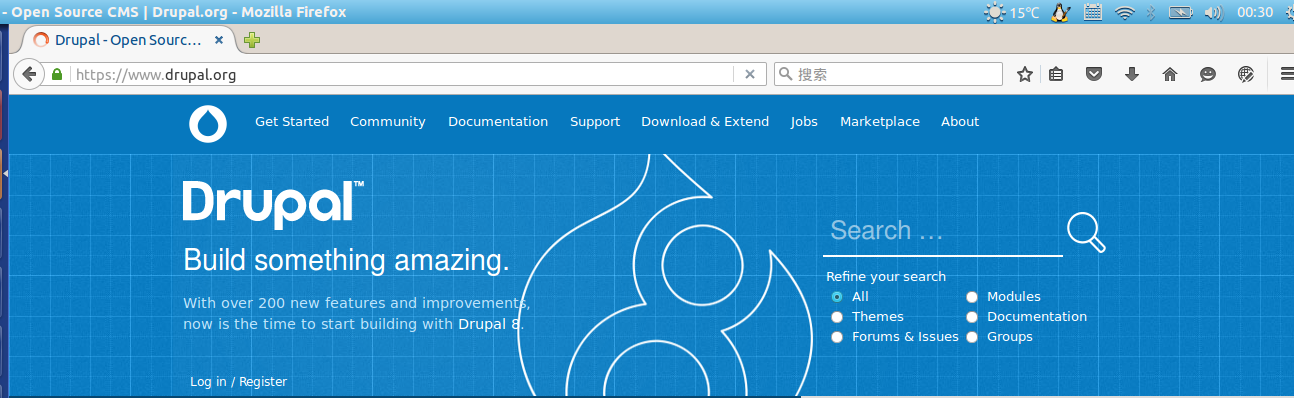Open the sound volume indicator
The image size is (1294, 398).
click(1213, 13)
